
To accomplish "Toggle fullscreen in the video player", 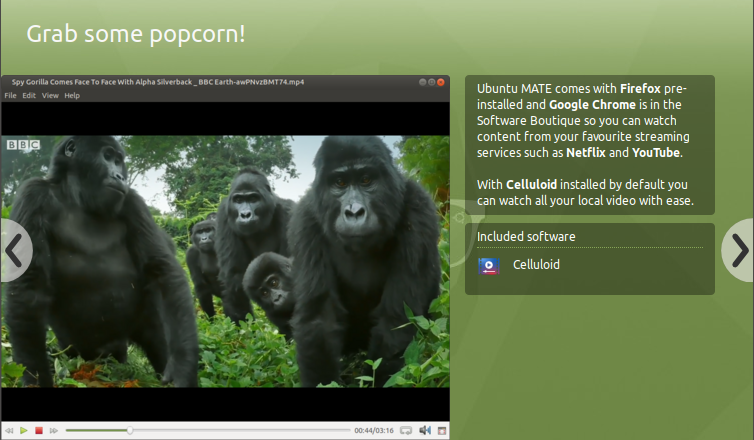I will point(441,430).
